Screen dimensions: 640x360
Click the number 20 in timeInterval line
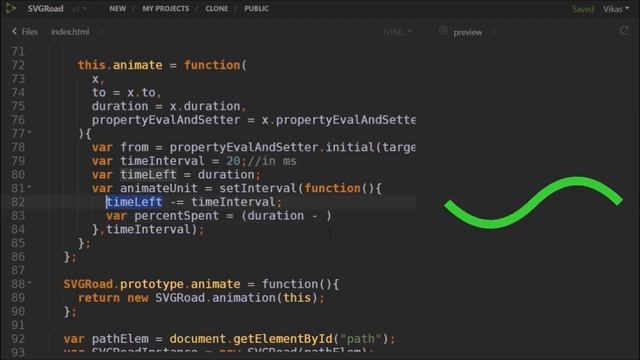tap(233, 161)
